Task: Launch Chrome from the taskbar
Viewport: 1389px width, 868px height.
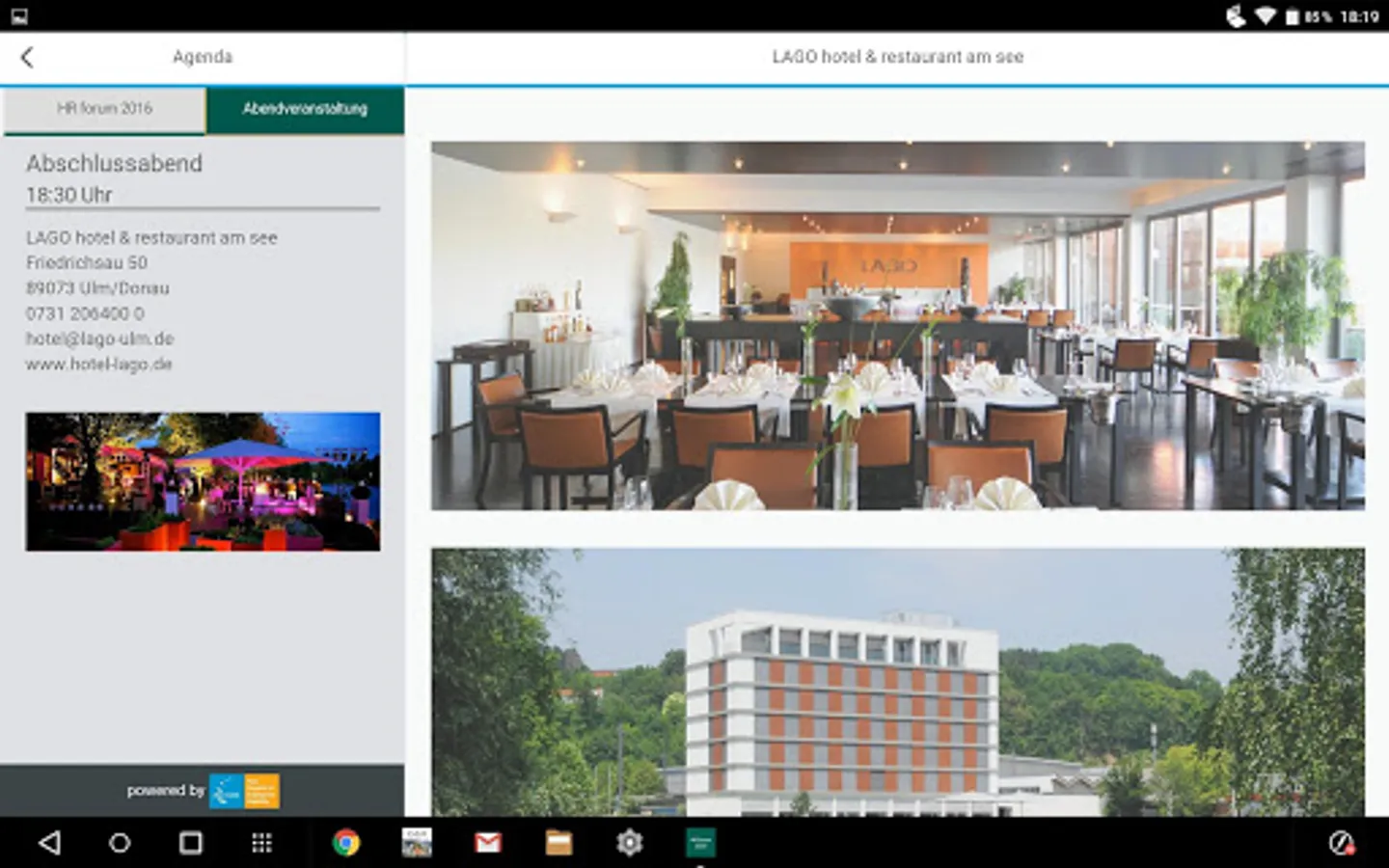Action: coord(346,843)
